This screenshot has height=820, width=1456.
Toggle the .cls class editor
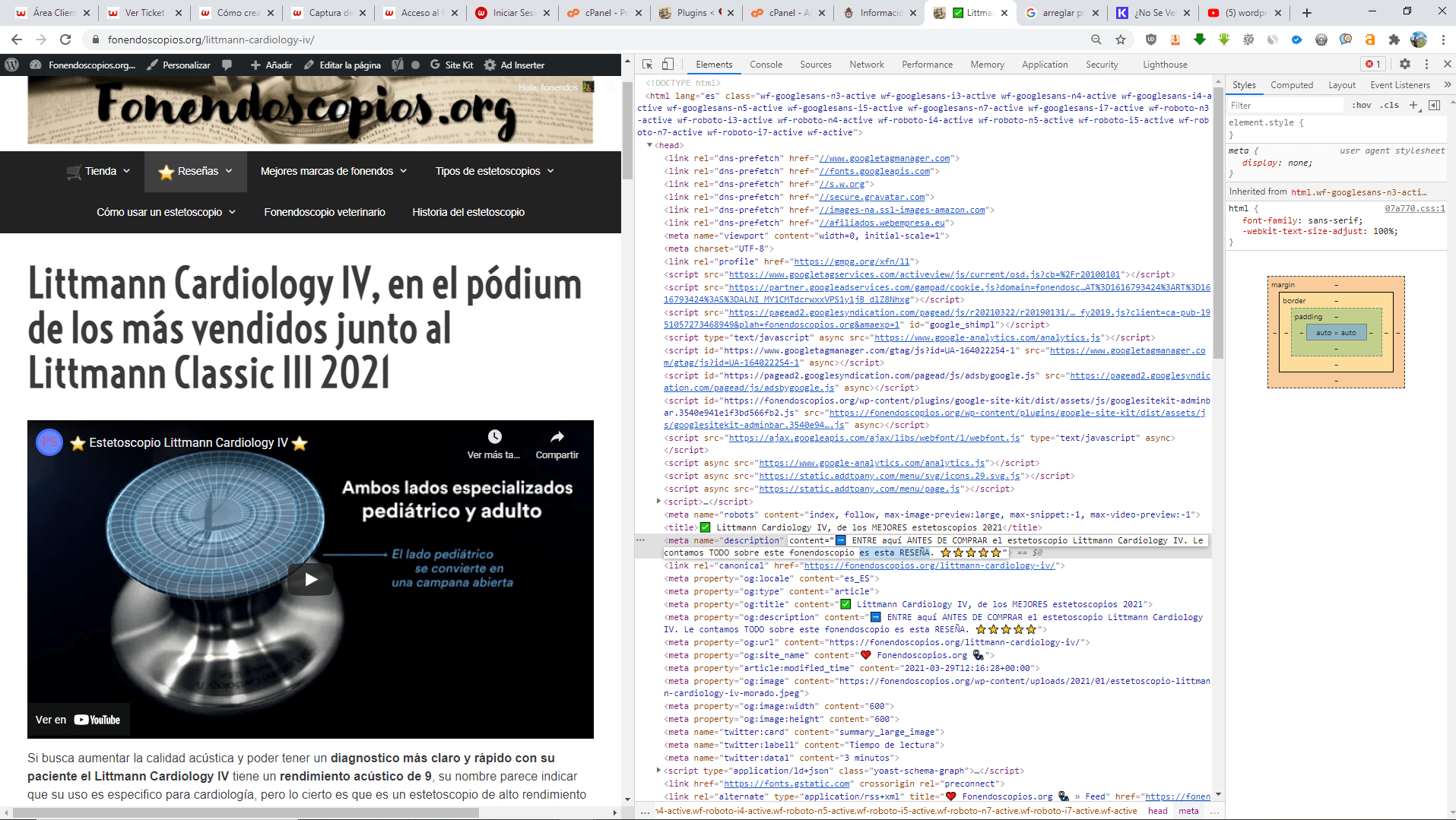tap(1391, 105)
